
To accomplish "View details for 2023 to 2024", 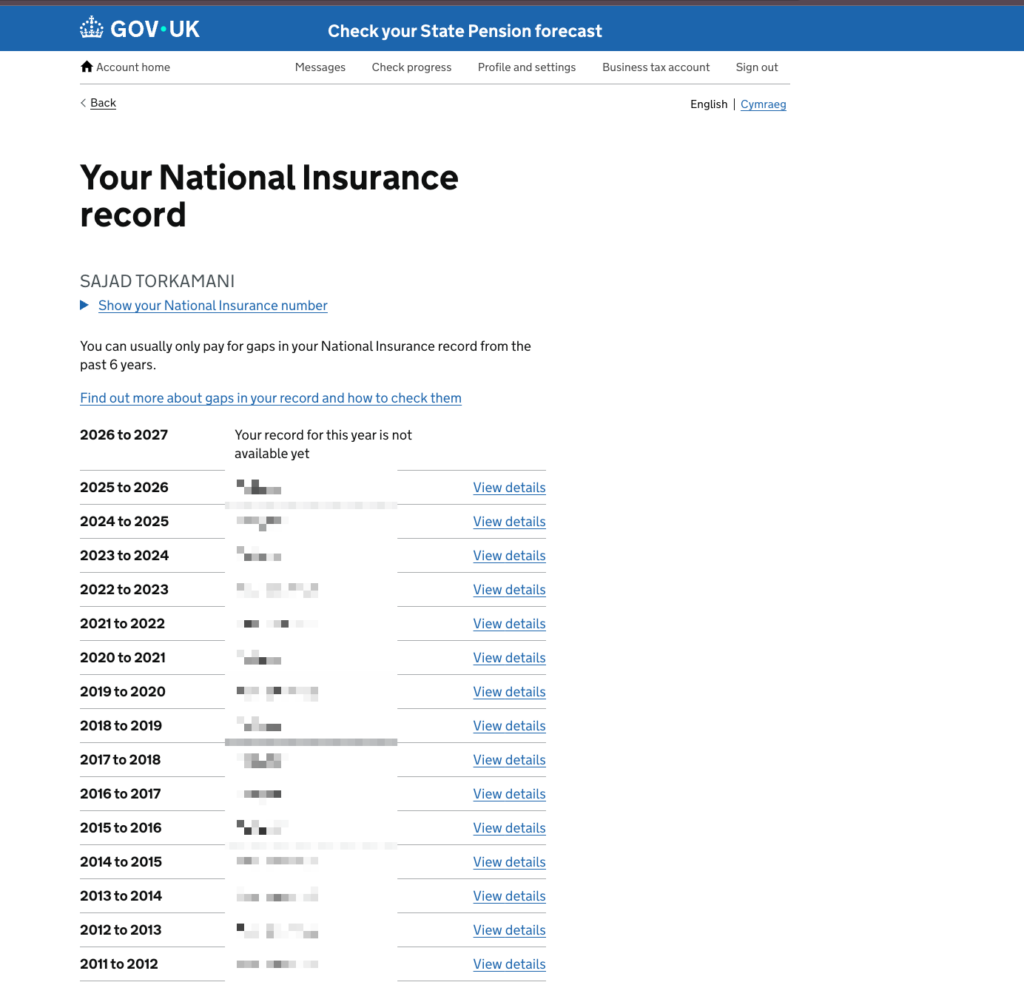I will click(509, 556).
